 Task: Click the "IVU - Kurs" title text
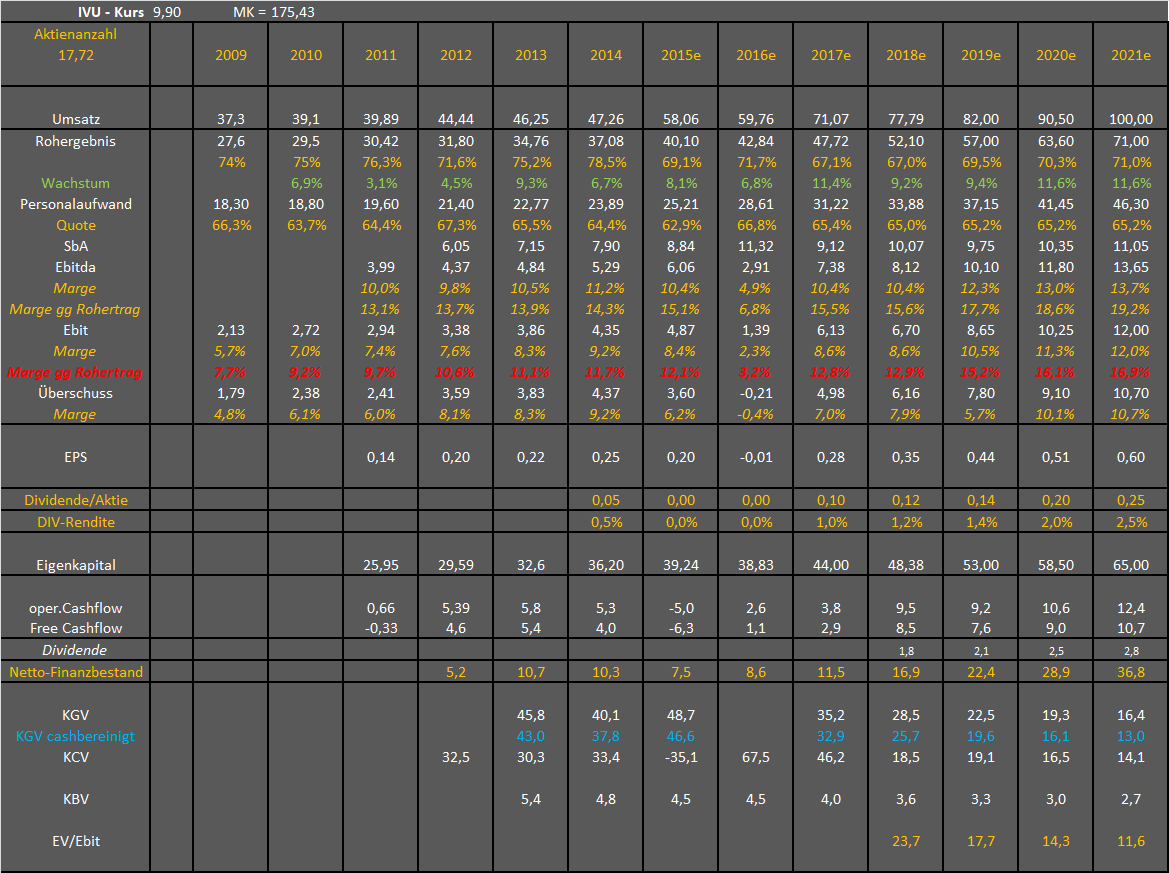110,12
